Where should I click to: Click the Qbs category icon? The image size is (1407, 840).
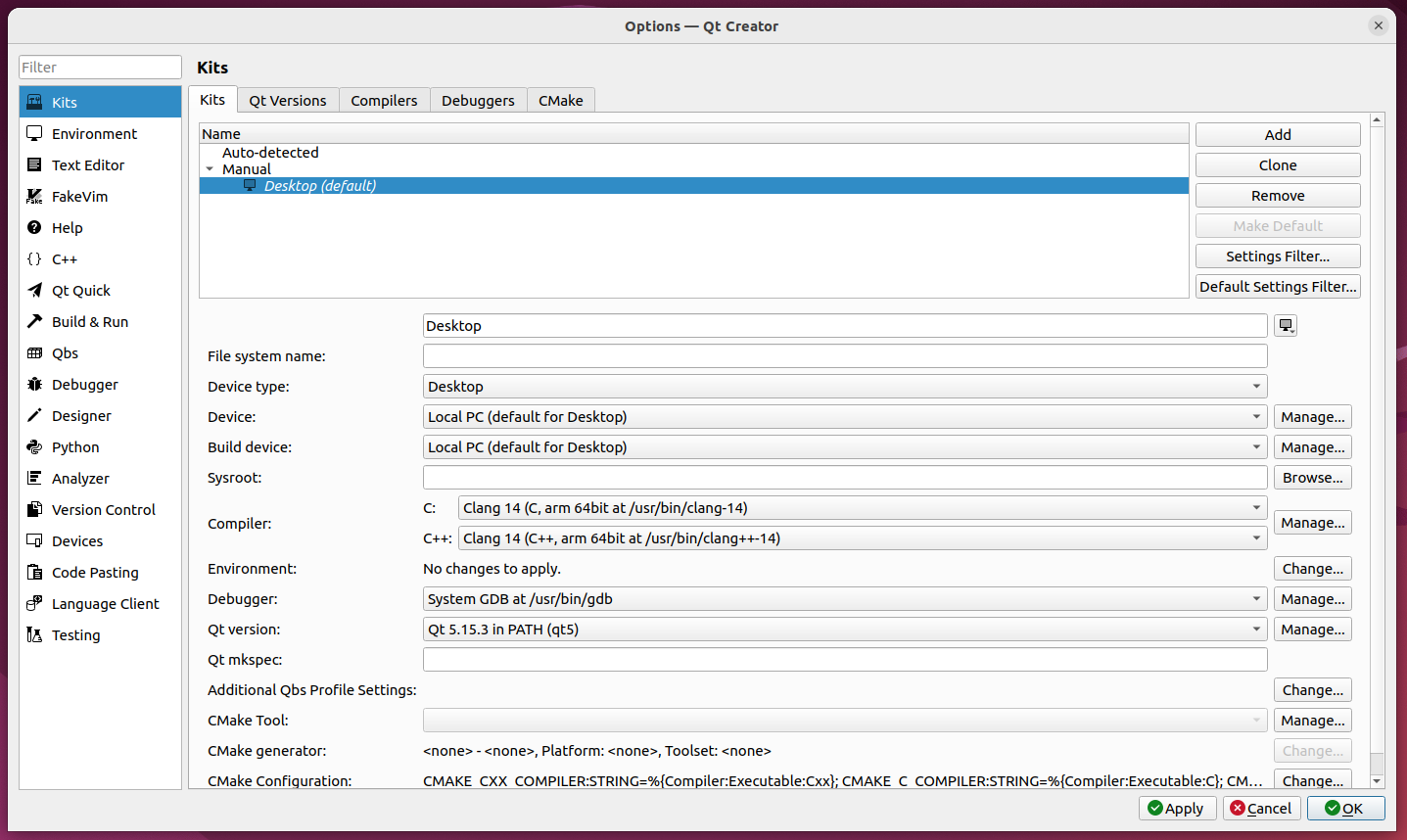pyautogui.click(x=34, y=352)
